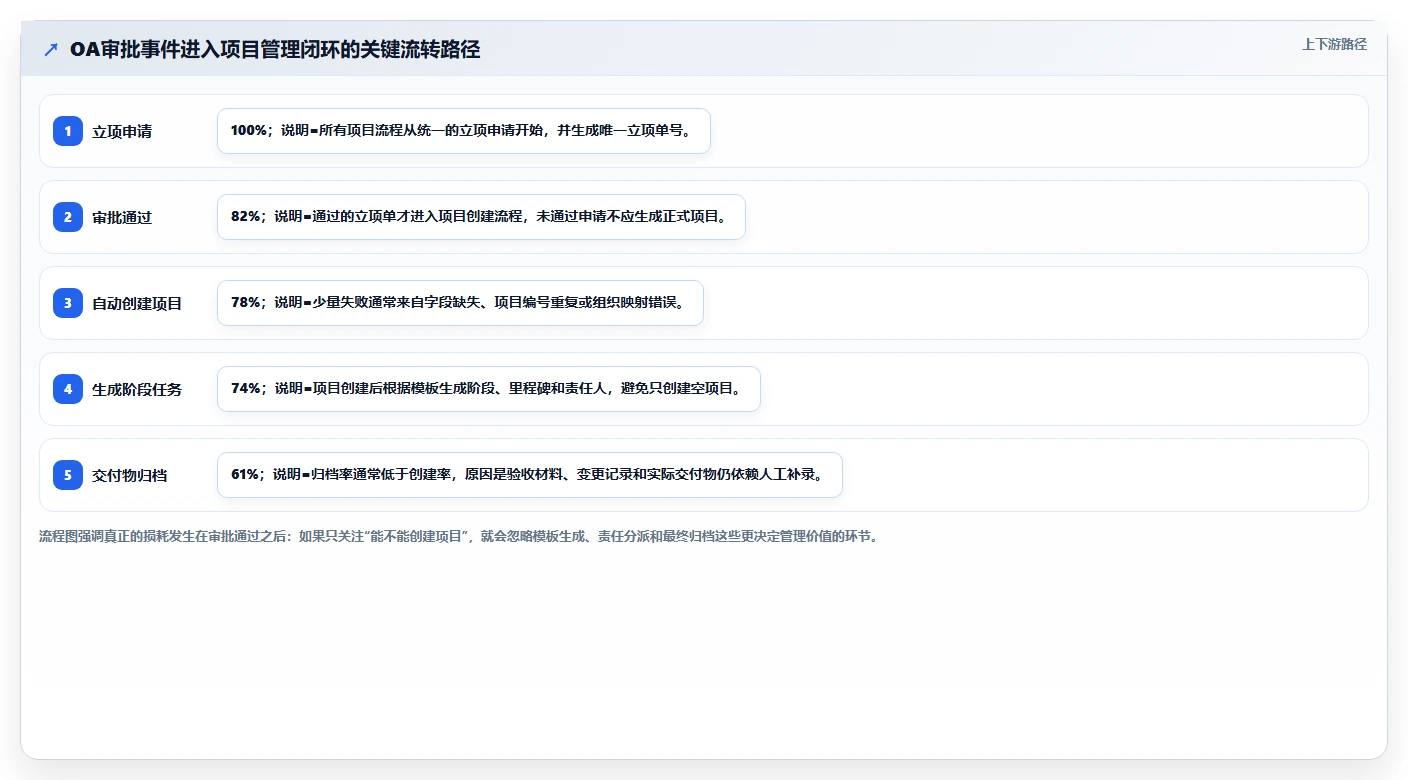Click the 78% description box for 自动创建项目
The height and width of the screenshot is (780, 1408).
460,303
